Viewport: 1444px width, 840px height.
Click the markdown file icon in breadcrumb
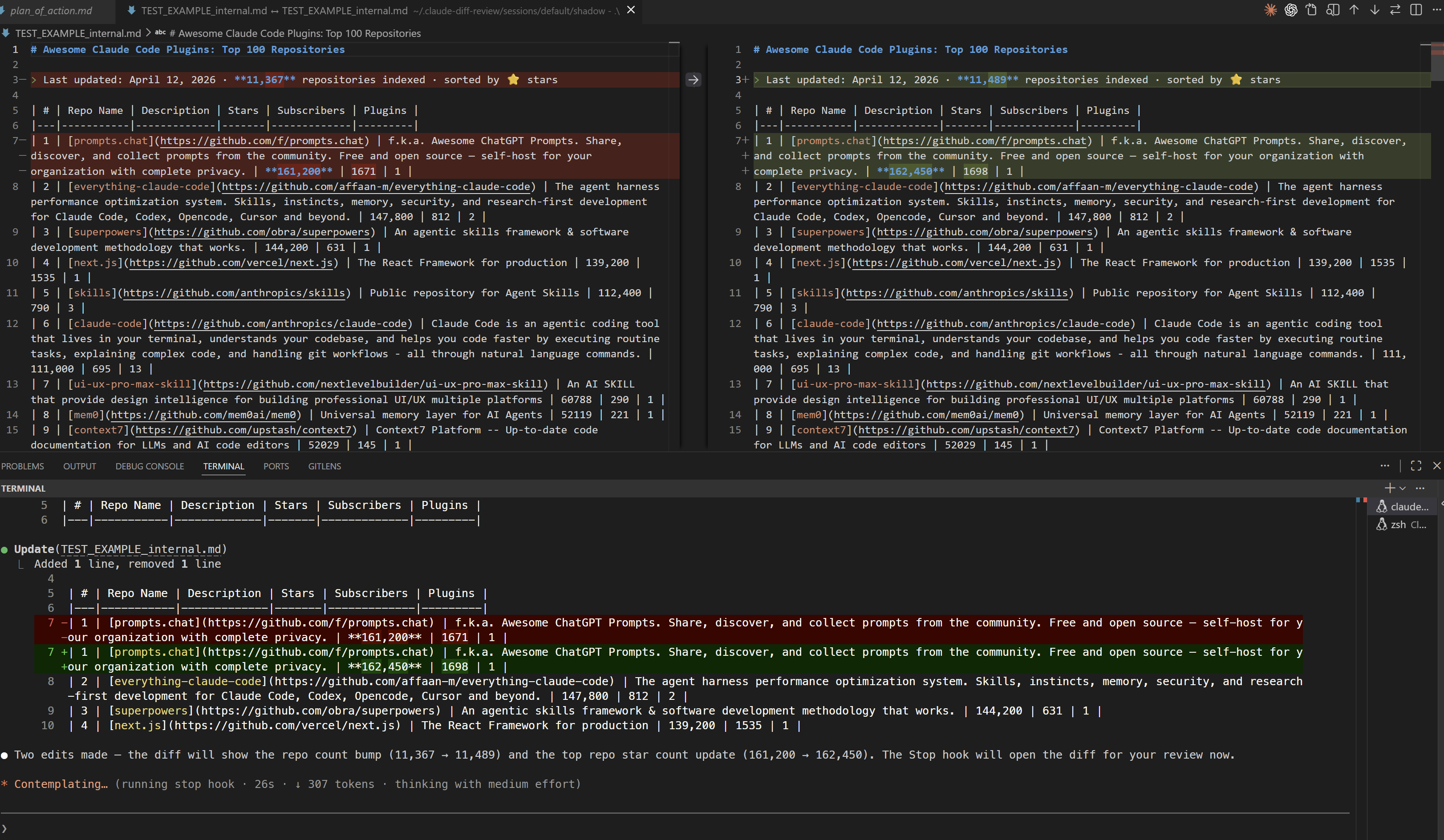point(6,33)
